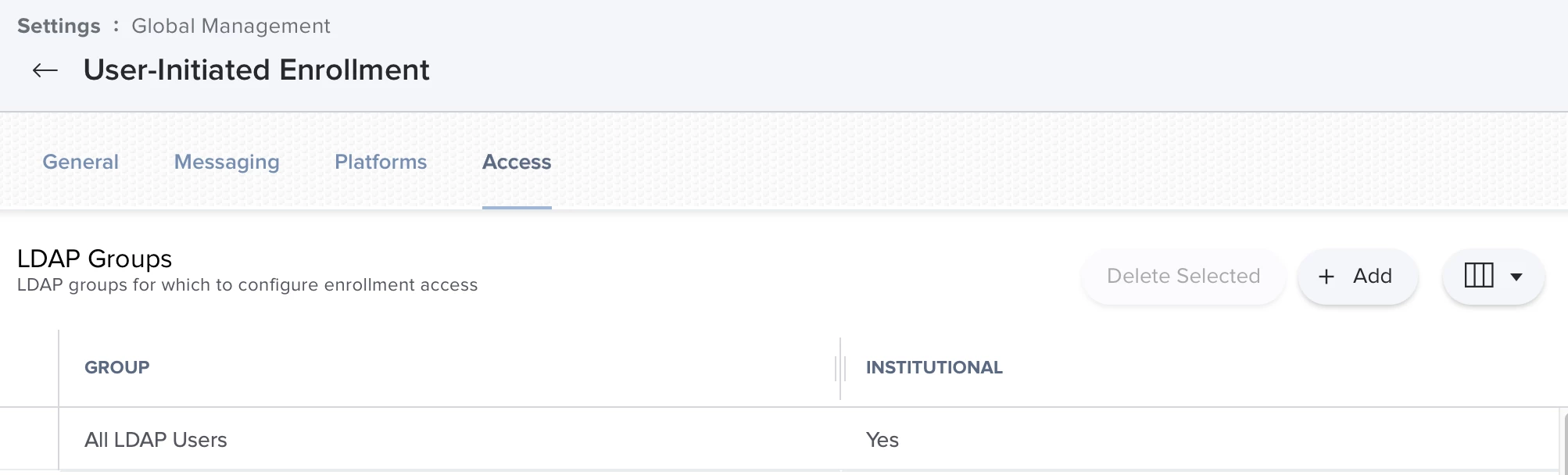Open the Messaging tab
The height and width of the screenshot is (475, 1568).
(227, 162)
